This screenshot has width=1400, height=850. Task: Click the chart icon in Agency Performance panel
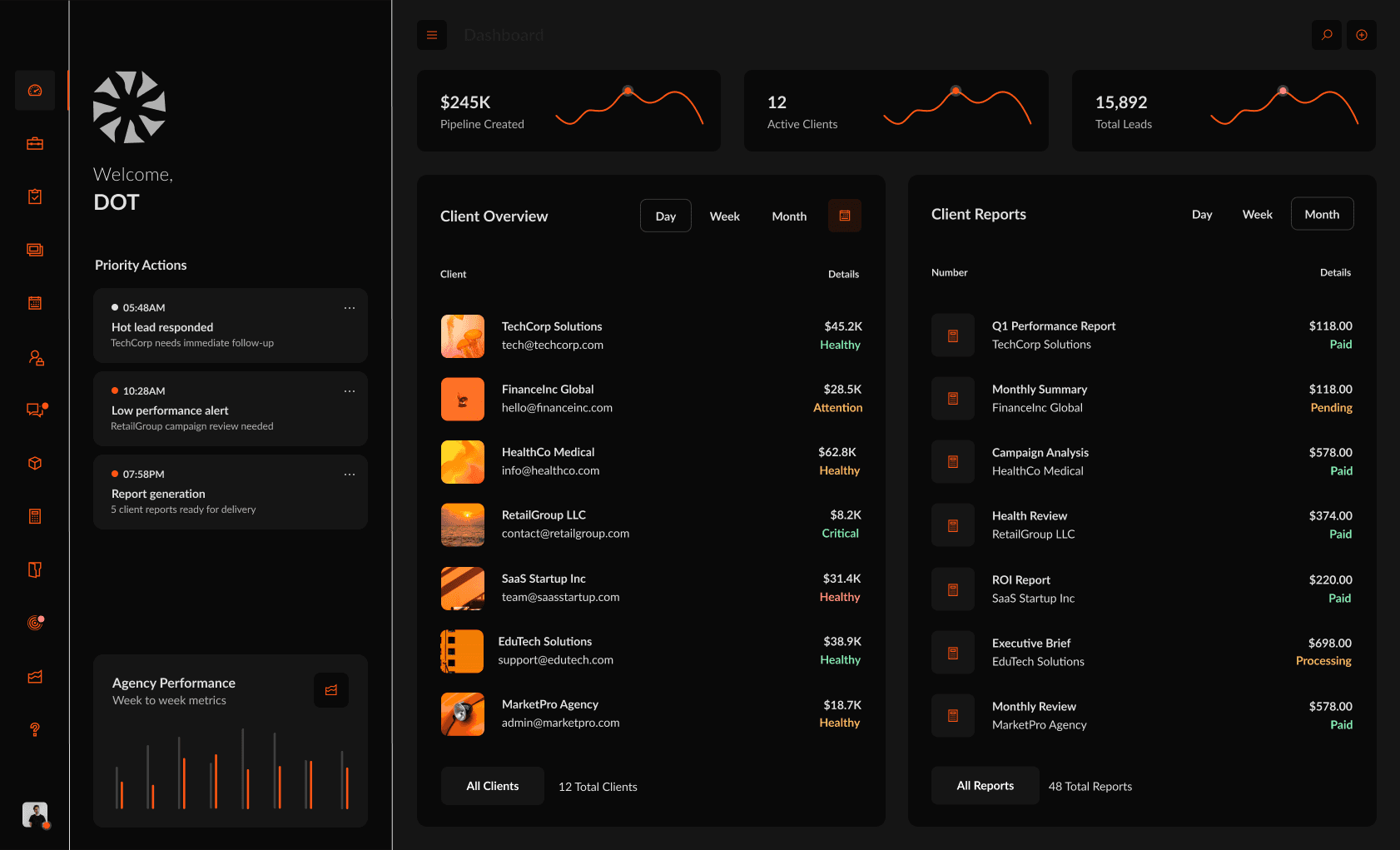(x=331, y=690)
